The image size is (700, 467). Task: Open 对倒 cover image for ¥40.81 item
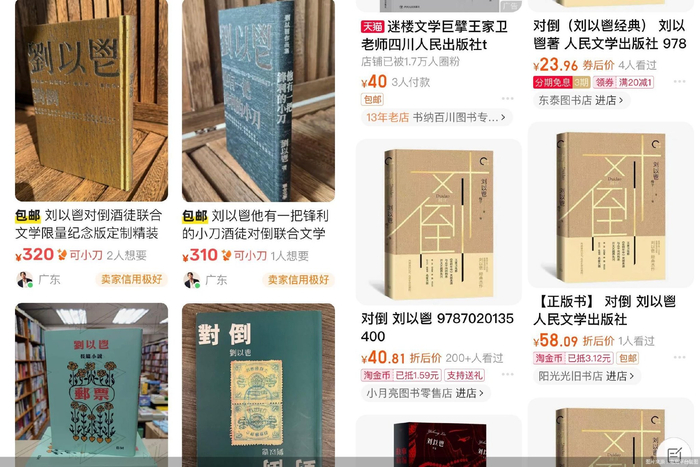[439, 222]
